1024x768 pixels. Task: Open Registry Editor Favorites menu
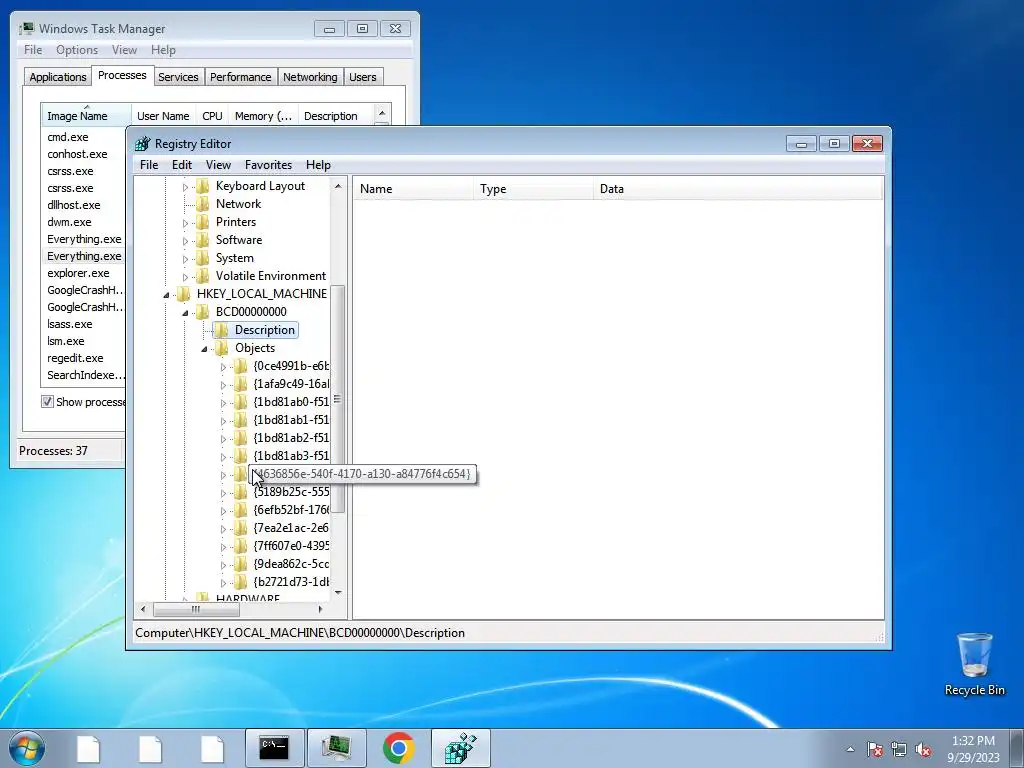click(268, 165)
